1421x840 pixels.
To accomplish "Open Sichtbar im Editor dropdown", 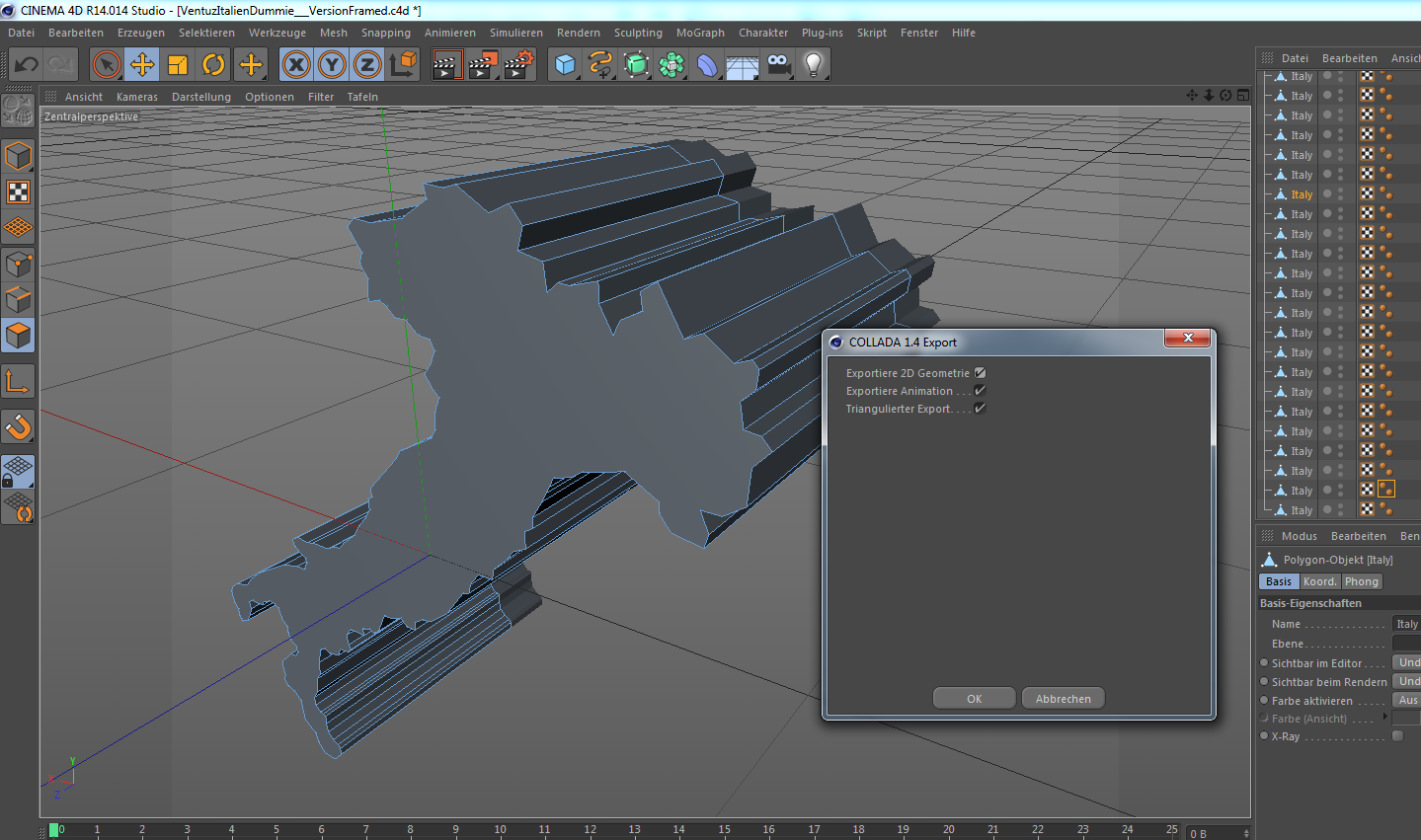I will pos(1406,662).
